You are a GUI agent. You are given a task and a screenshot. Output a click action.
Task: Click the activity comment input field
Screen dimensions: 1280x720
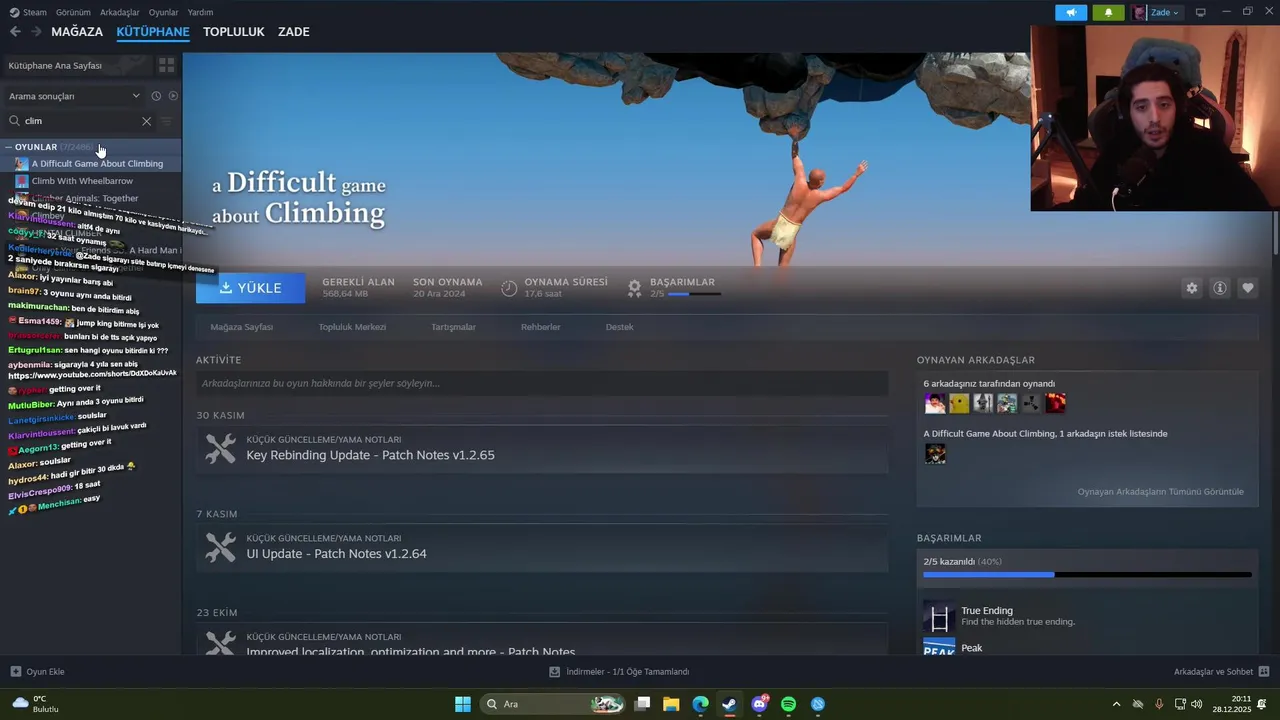coord(542,383)
